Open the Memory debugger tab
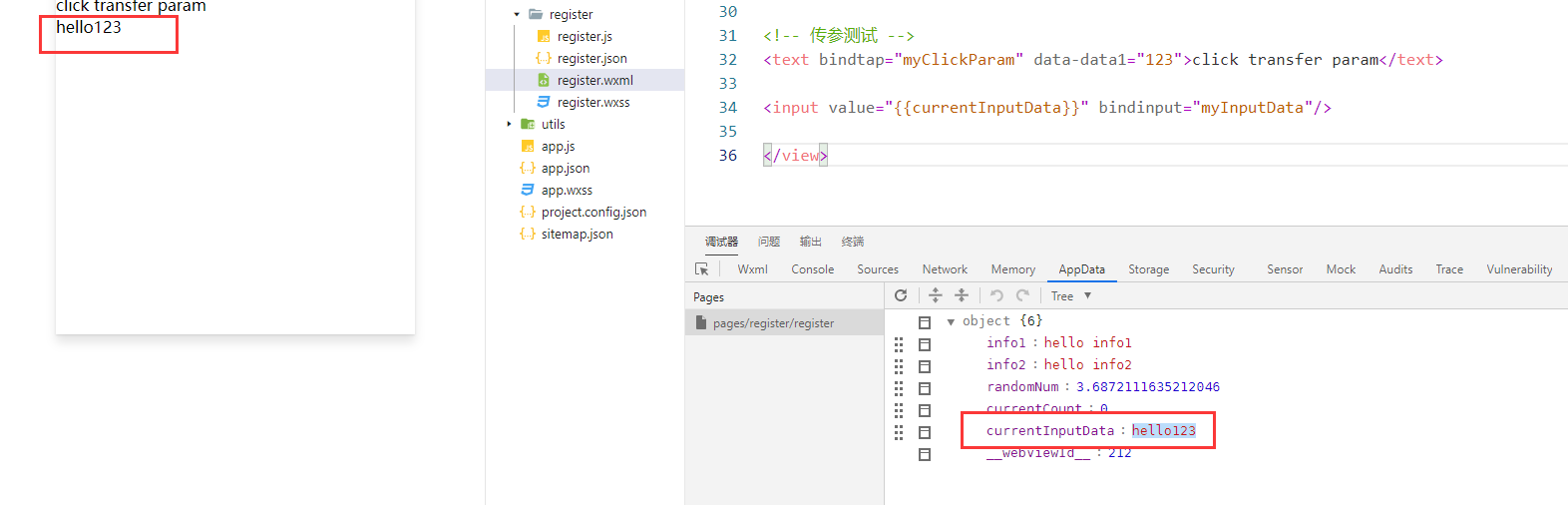Image resolution: width=1568 pixels, height=505 pixels. (x=1013, y=269)
